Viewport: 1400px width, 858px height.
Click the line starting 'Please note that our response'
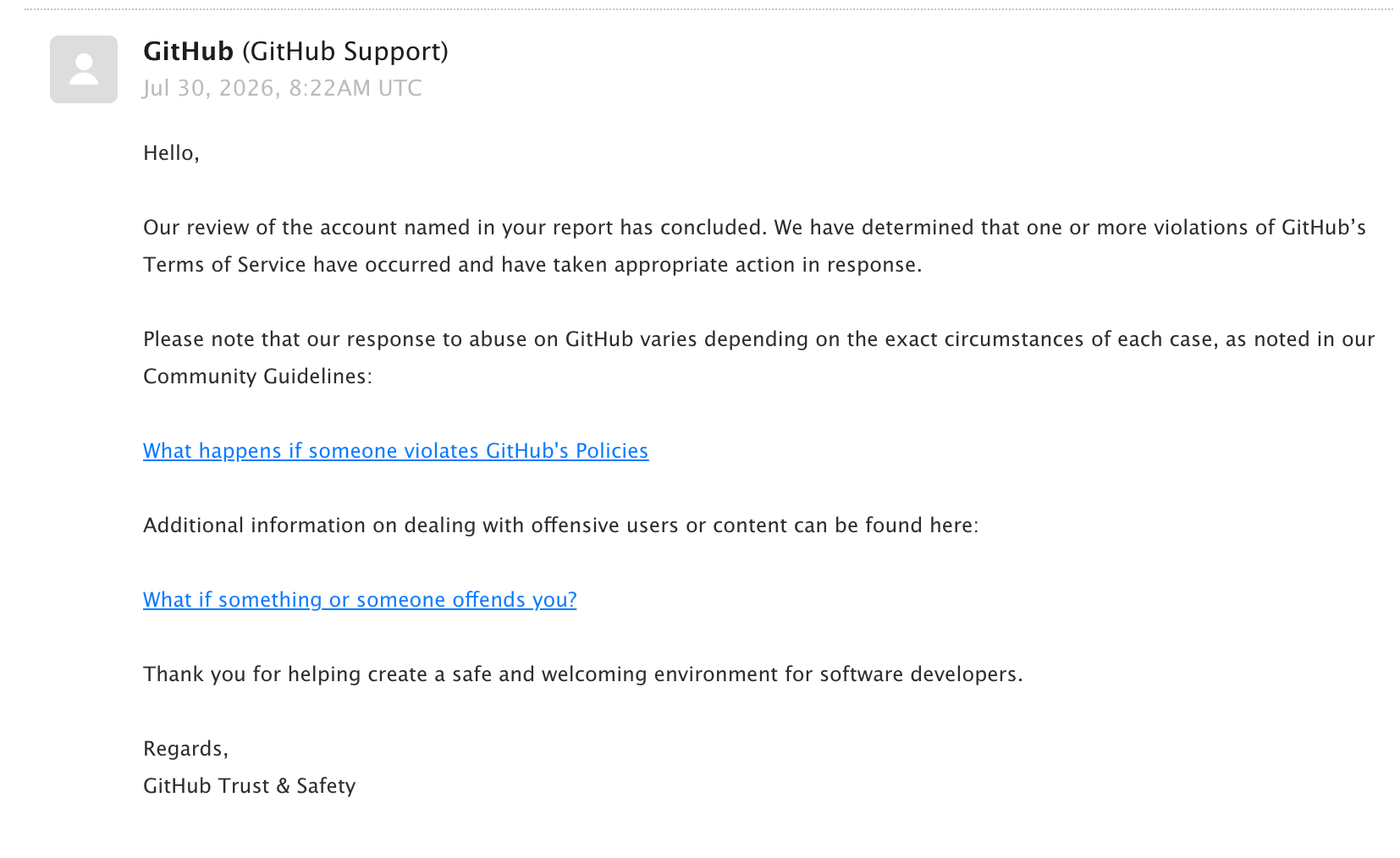(758, 339)
